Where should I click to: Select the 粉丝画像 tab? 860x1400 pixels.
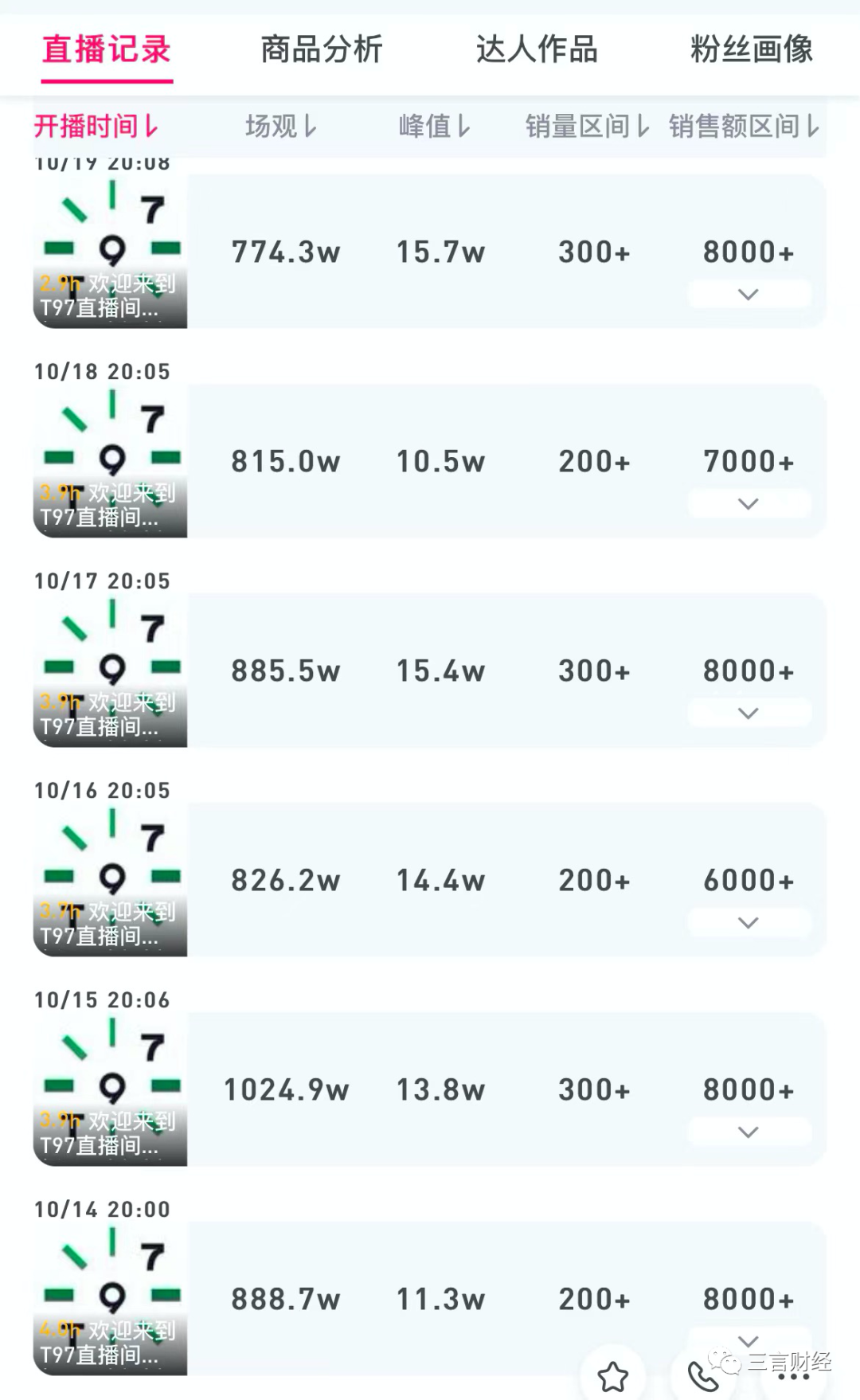click(x=751, y=49)
